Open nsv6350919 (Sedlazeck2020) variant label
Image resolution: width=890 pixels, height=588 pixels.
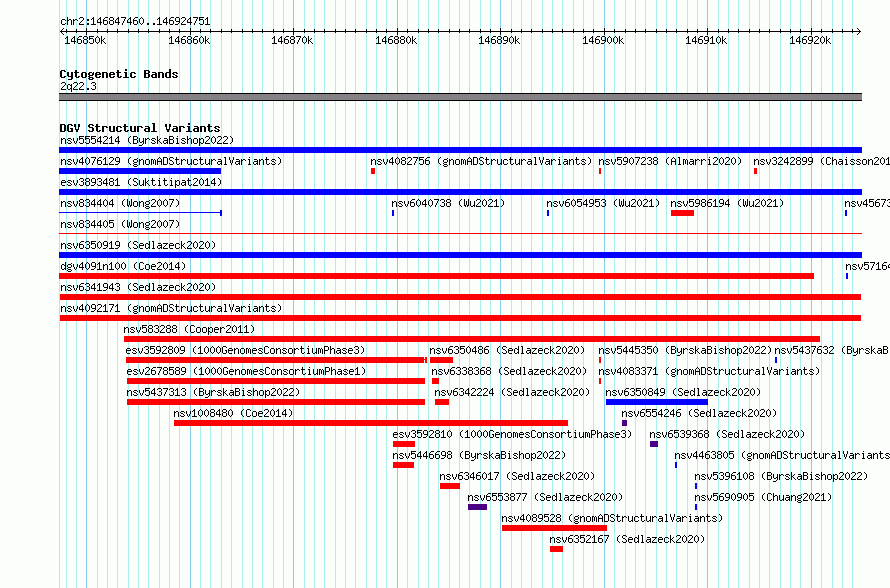[138, 245]
